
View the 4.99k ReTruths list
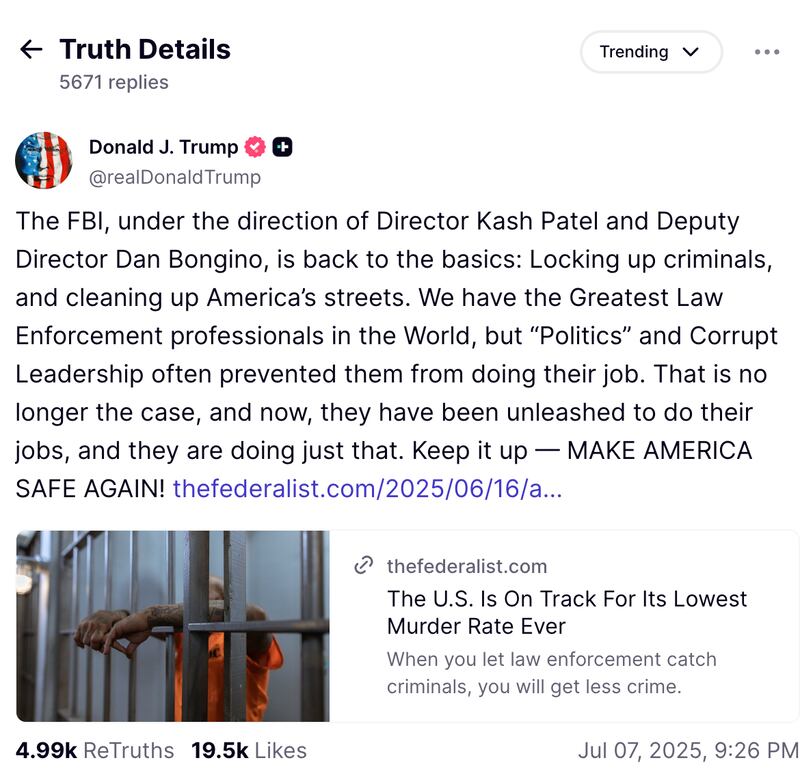pos(95,750)
